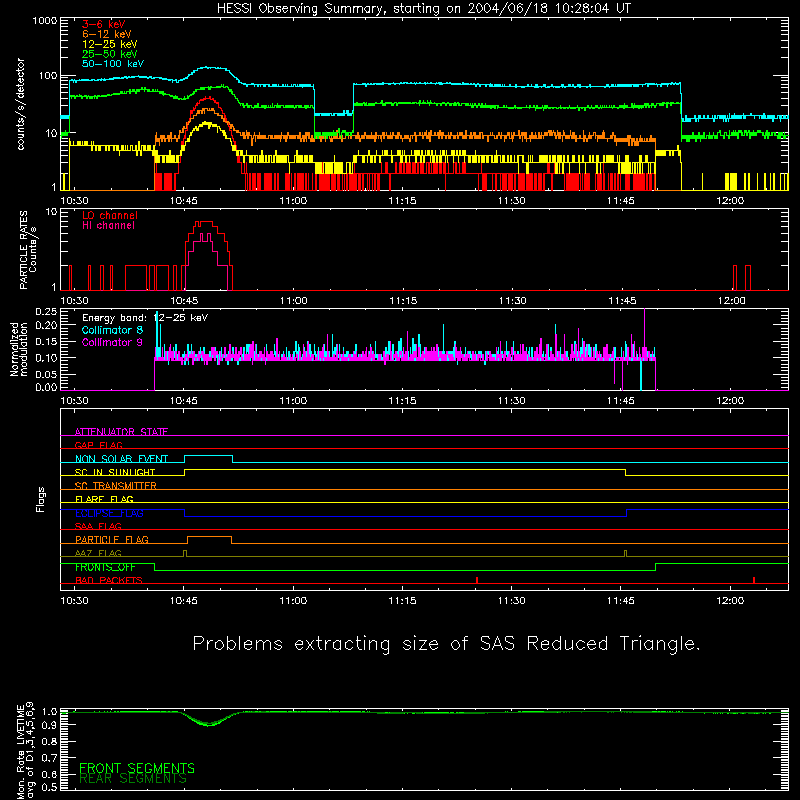Screen dimensions: 800x800
Task: Click the 'Energy band: 12-25 keV' label
Action: click(145, 318)
